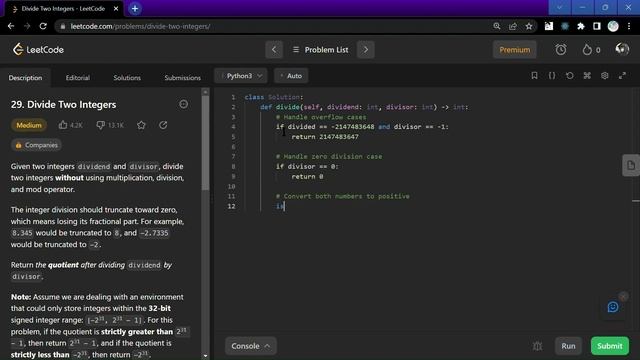This screenshot has height=360, width=640.
Task: Click the Medium difficulty badge
Action: click(29, 125)
